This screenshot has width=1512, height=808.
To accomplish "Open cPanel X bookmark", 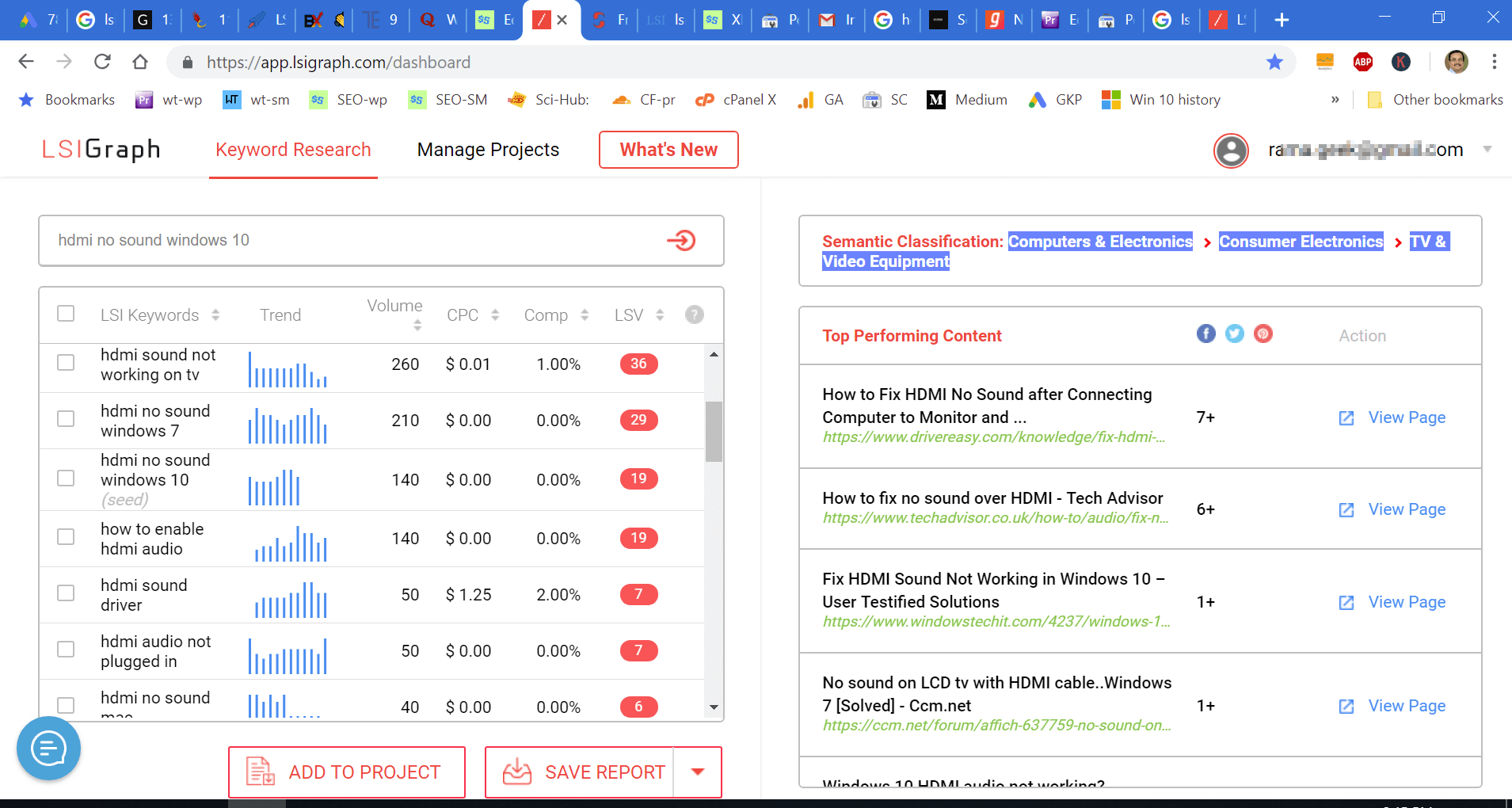I will [736, 100].
